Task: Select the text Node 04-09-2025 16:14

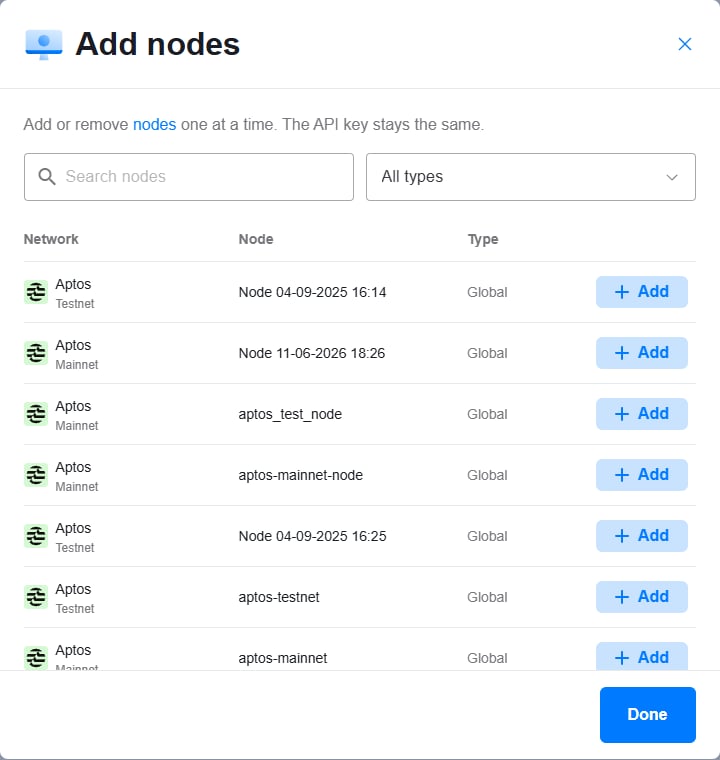Action: point(312,292)
